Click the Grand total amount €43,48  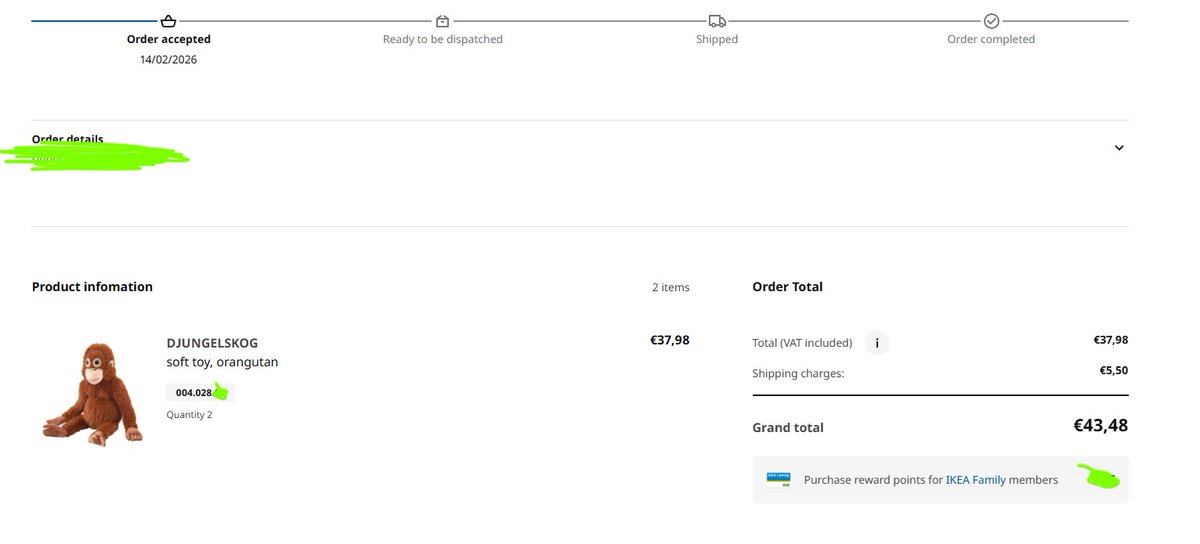[x=1101, y=425]
